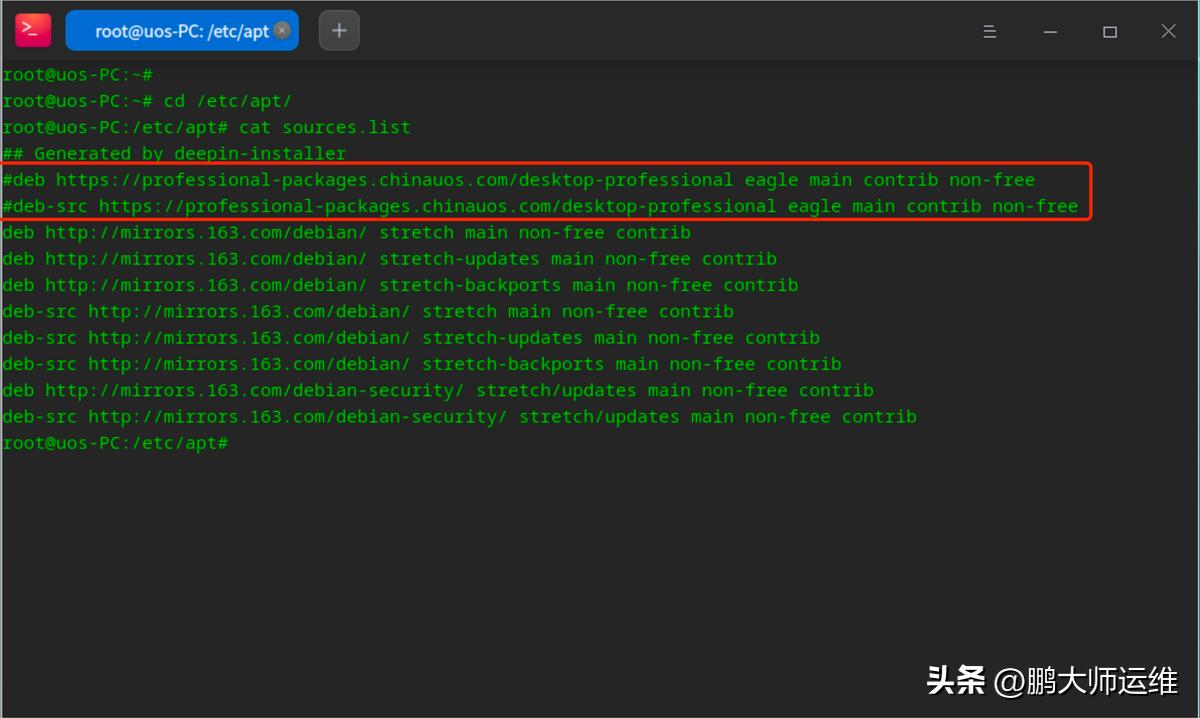The image size is (1200, 718).
Task: Click 'deb ... debian-security/ stretch/updates' line
Action: (438, 390)
